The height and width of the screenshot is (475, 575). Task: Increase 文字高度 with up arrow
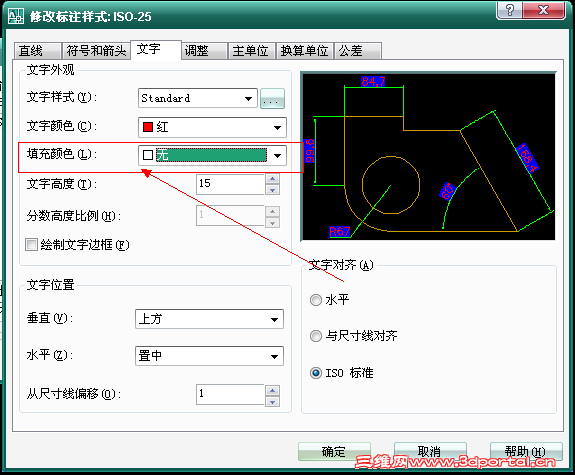coord(272,179)
